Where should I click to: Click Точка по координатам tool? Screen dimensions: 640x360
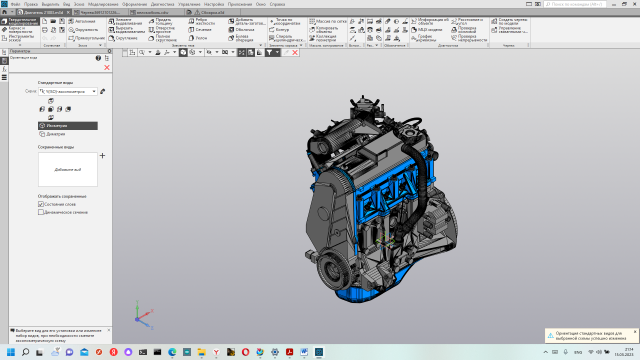(285, 21)
